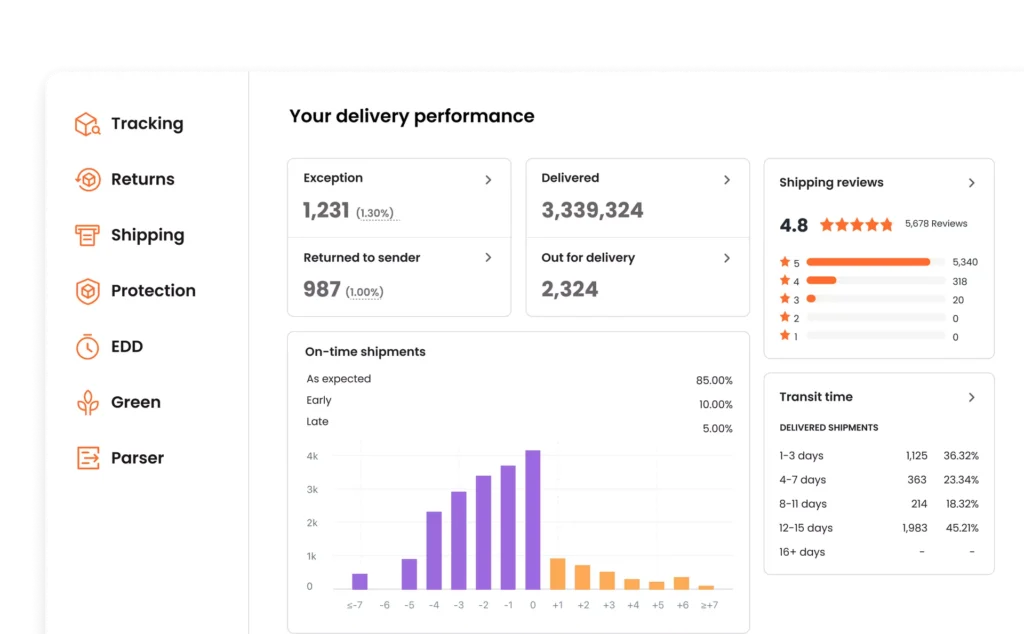1024x634 pixels.
Task: Open Transit time details chevron
Action: coord(972,397)
